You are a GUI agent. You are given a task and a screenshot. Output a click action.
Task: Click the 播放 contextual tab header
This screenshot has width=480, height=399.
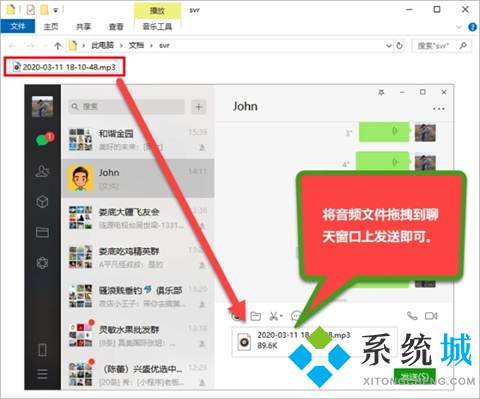[x=157, y=11]
